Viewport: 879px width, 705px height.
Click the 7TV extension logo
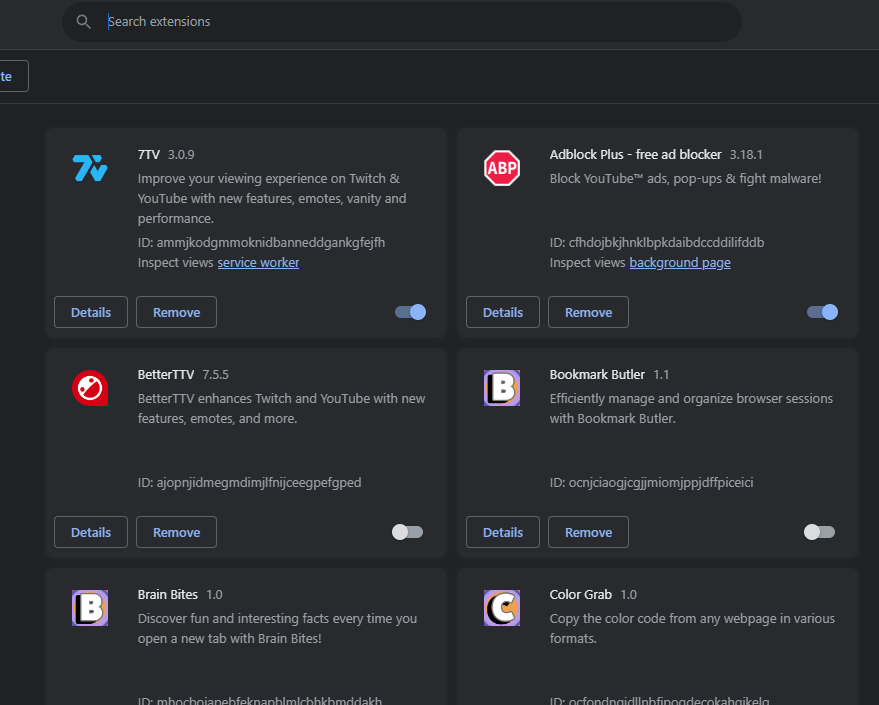point(90,168)
